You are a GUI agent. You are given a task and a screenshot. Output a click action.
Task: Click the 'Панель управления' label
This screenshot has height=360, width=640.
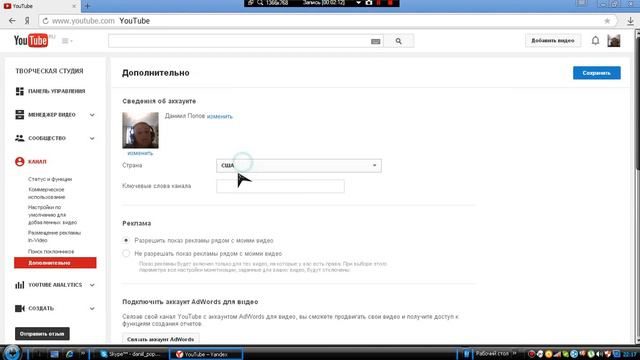(x=57, y=91)
